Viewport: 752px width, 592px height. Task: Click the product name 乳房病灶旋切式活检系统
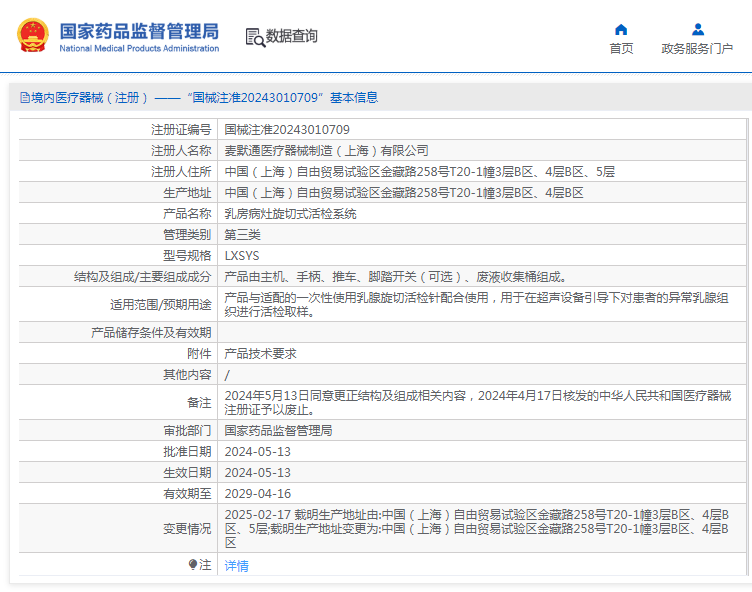tap(290, 214)
